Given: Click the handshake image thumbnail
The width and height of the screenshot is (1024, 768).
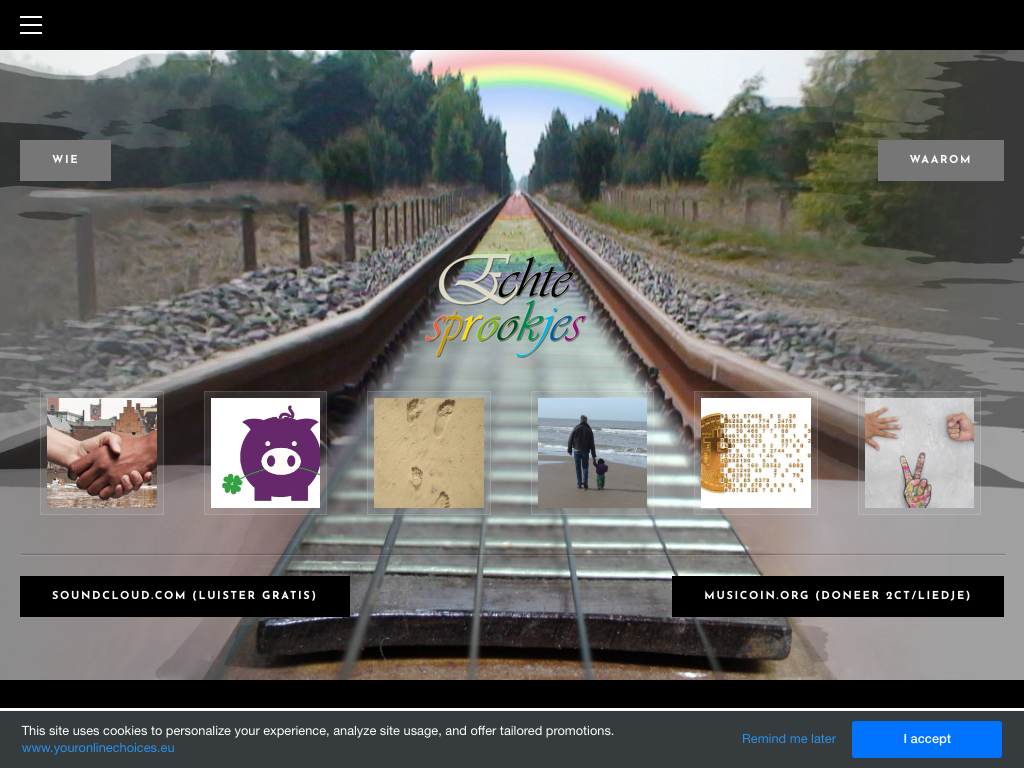Looking at the screenshot, I should [x=102, y=453].
